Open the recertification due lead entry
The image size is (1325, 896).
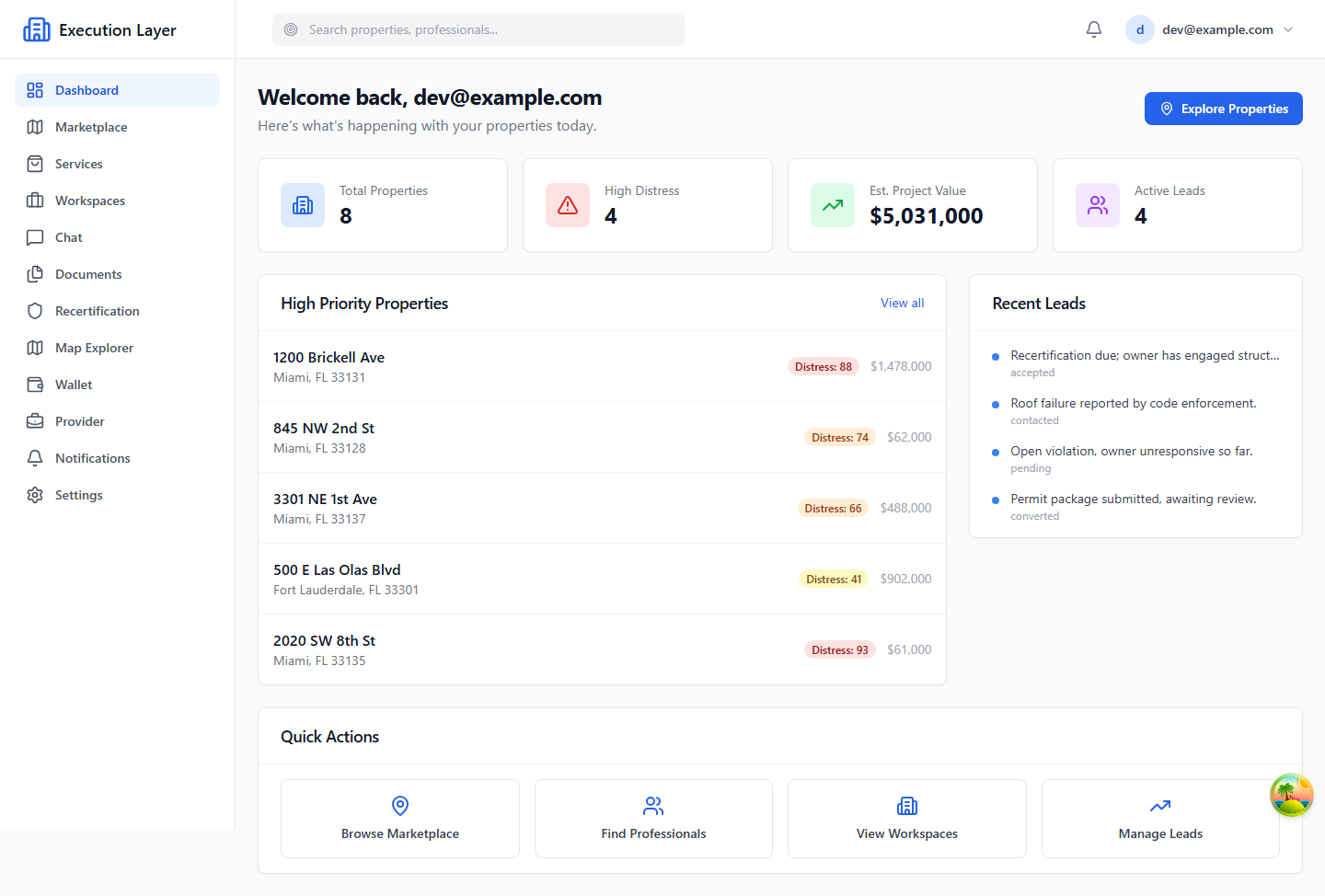[1135, 363]
